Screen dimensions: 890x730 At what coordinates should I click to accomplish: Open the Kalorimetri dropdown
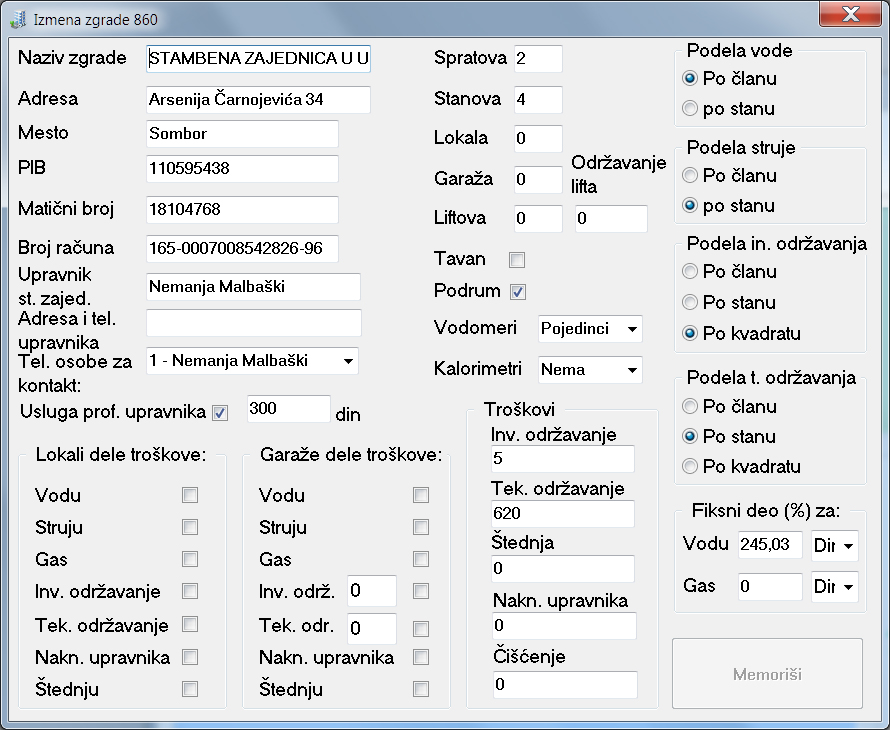(590, 370)
